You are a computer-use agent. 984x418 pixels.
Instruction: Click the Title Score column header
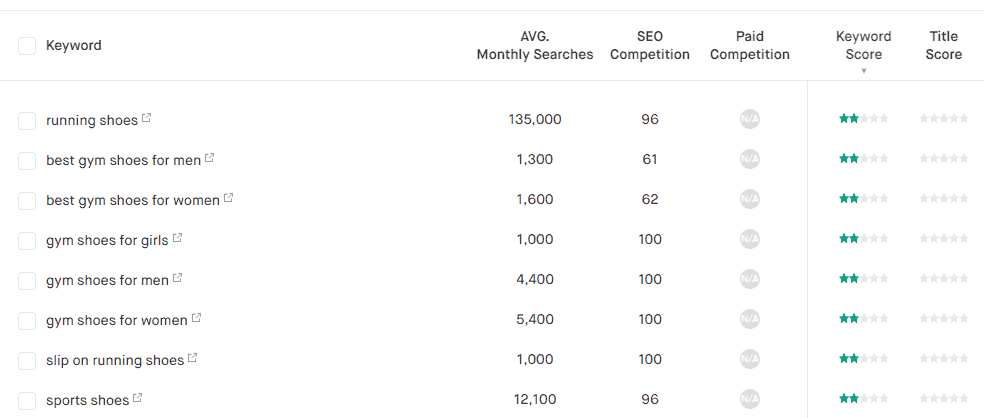pyautogui.click(x=943, y=46)
